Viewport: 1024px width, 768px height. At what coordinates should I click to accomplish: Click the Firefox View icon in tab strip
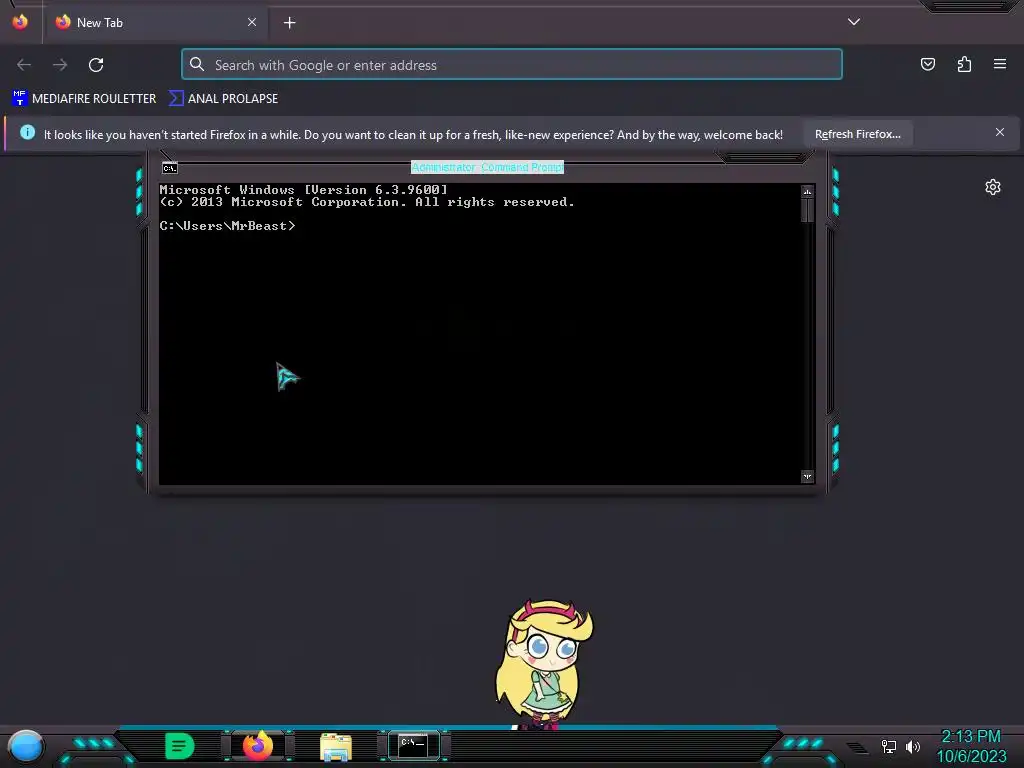(x=20, y=22)
